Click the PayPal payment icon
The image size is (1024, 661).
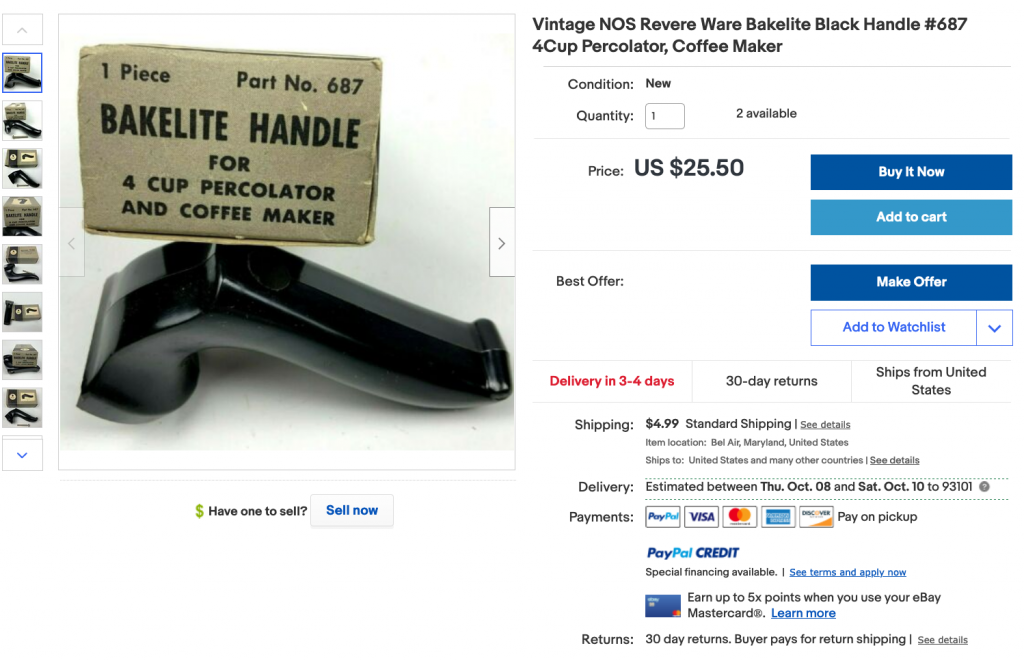[x=663, y=517]
